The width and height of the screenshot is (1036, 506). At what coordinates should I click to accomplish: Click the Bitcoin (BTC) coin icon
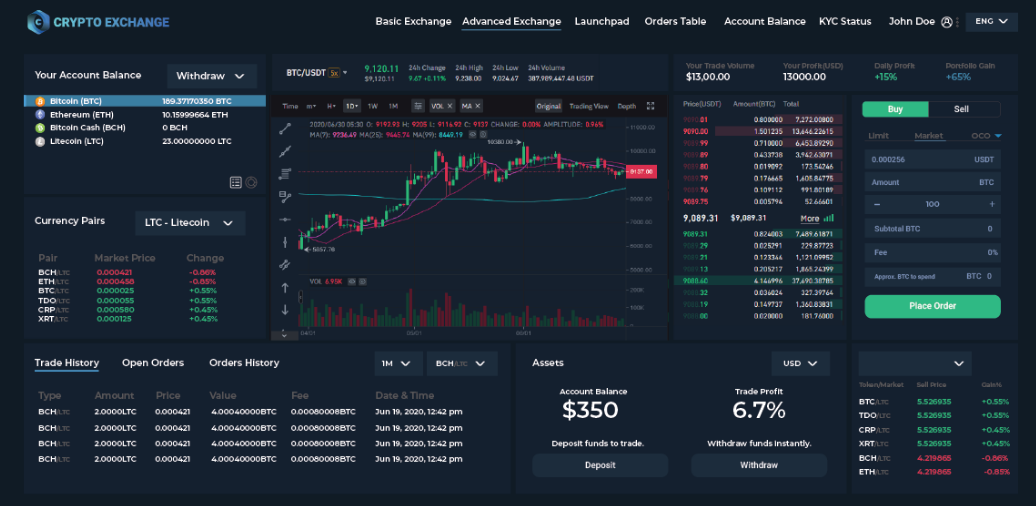click(40, 102)
